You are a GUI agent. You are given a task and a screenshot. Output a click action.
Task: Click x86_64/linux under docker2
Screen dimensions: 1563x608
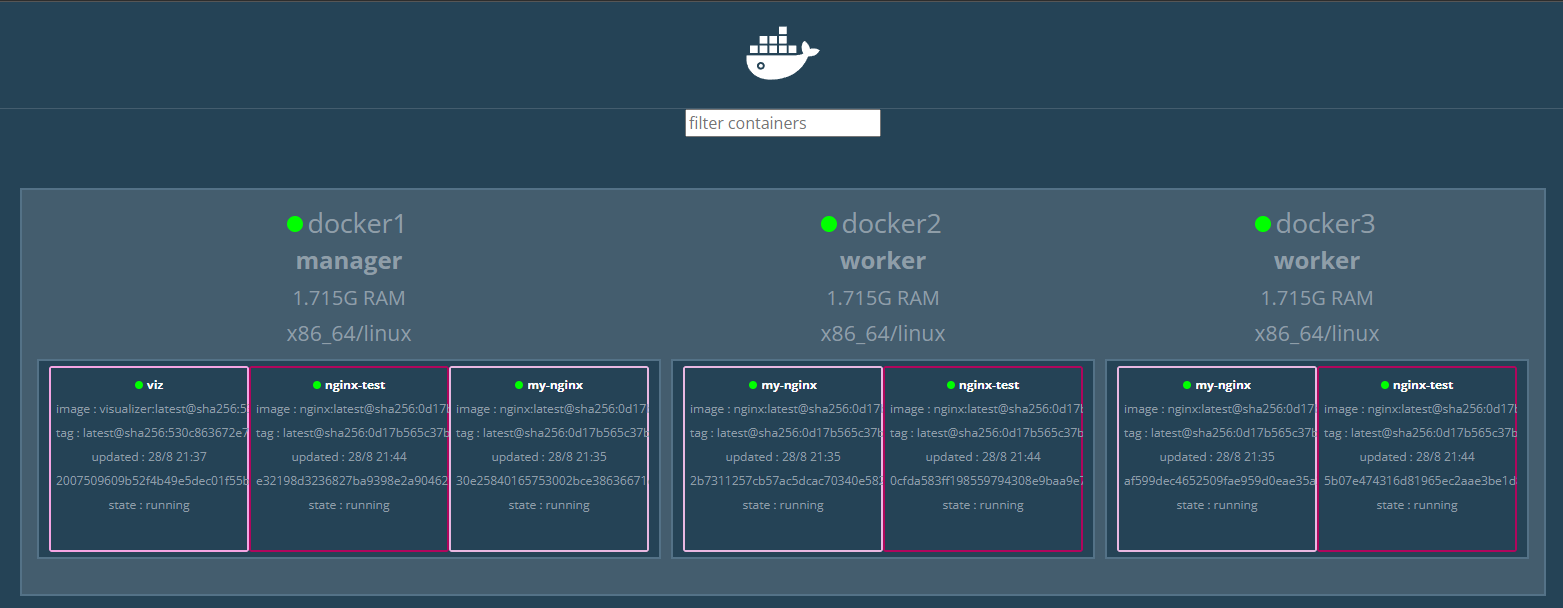883,334
